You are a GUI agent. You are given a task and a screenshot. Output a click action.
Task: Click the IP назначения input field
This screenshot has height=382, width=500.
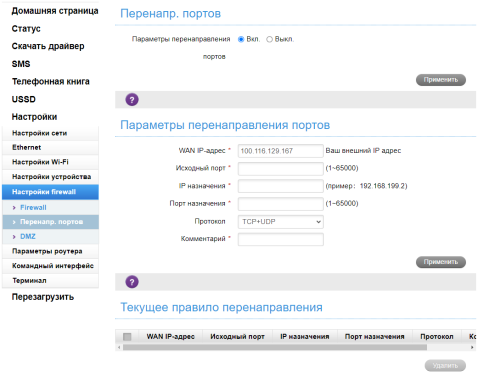(281, 186)
